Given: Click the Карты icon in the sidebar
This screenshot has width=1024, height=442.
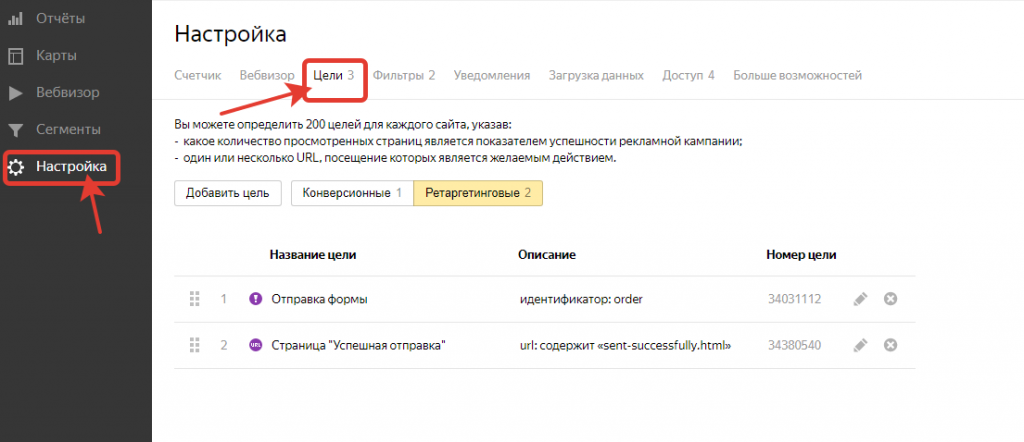Looking at the screenshot, I should click(x=16, y=56).
